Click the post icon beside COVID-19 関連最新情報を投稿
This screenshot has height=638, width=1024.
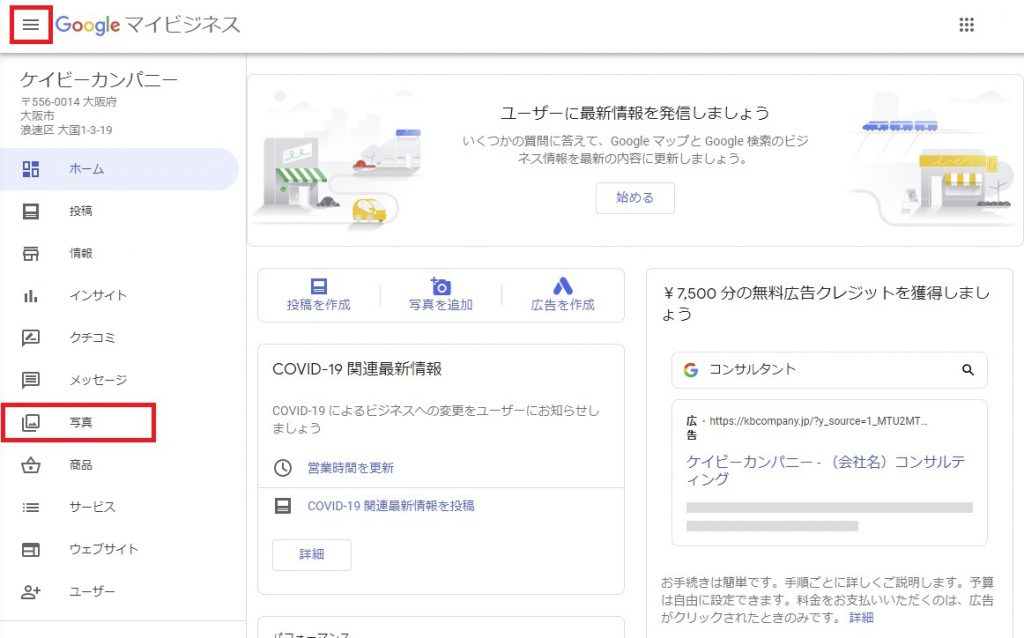(283, 505)
